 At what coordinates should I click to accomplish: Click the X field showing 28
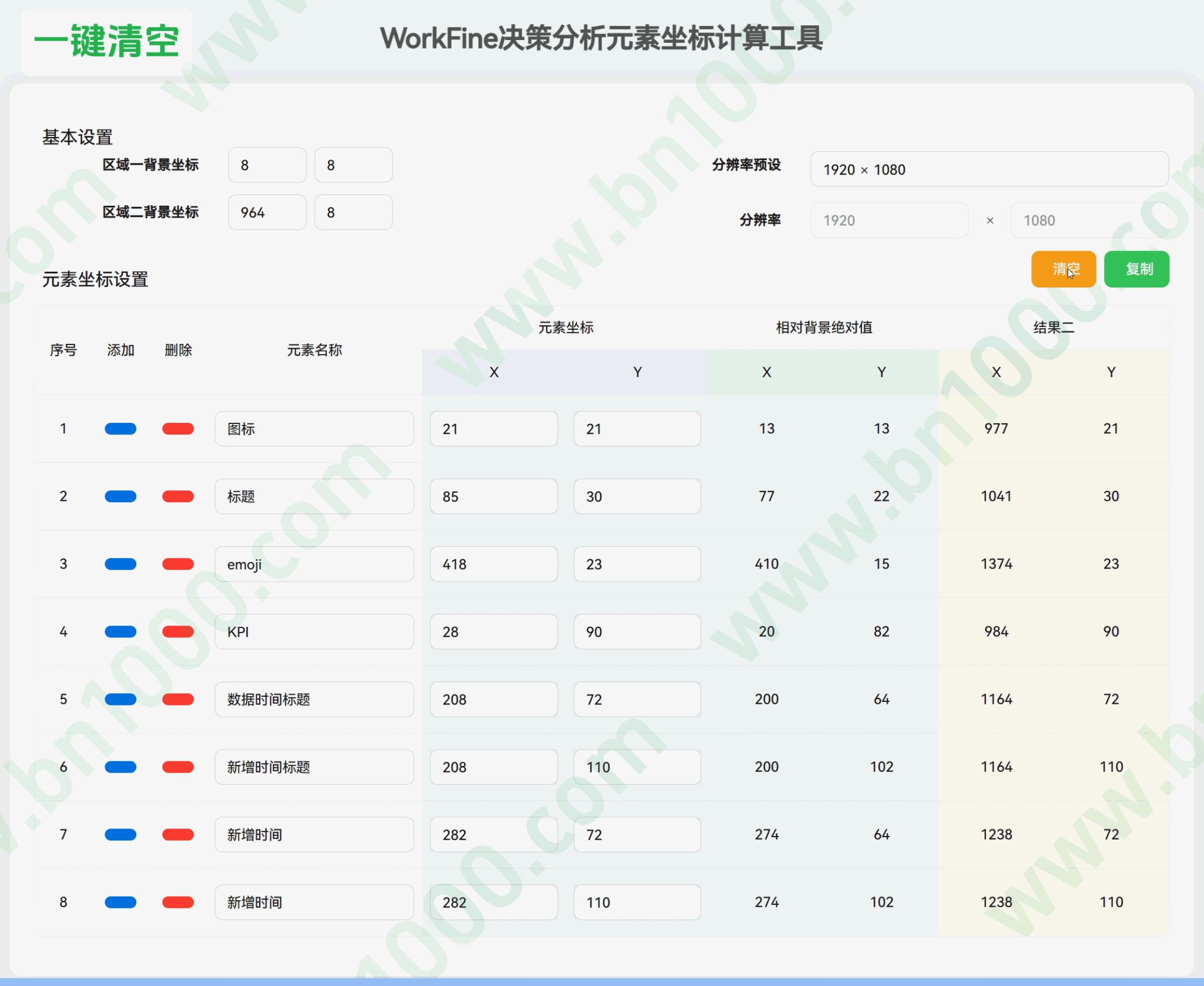[494, 631]
